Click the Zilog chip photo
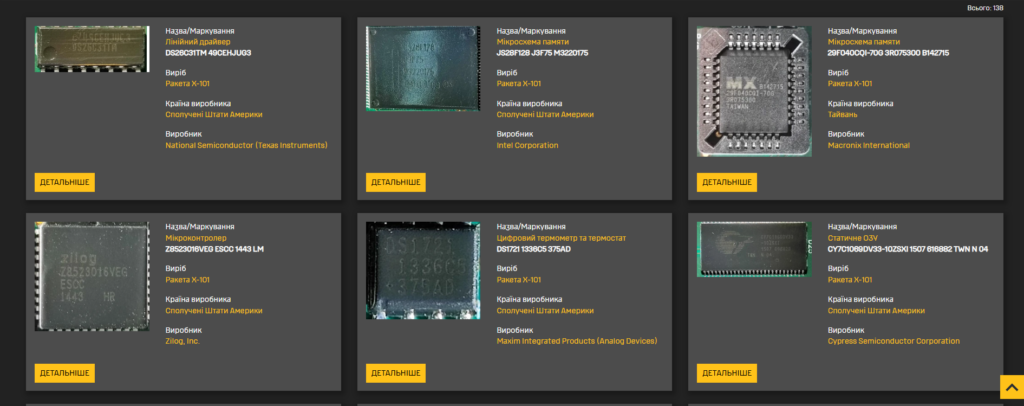Image resolution: width=1024 pixels, height=406 pixels. tap(92, 276)
